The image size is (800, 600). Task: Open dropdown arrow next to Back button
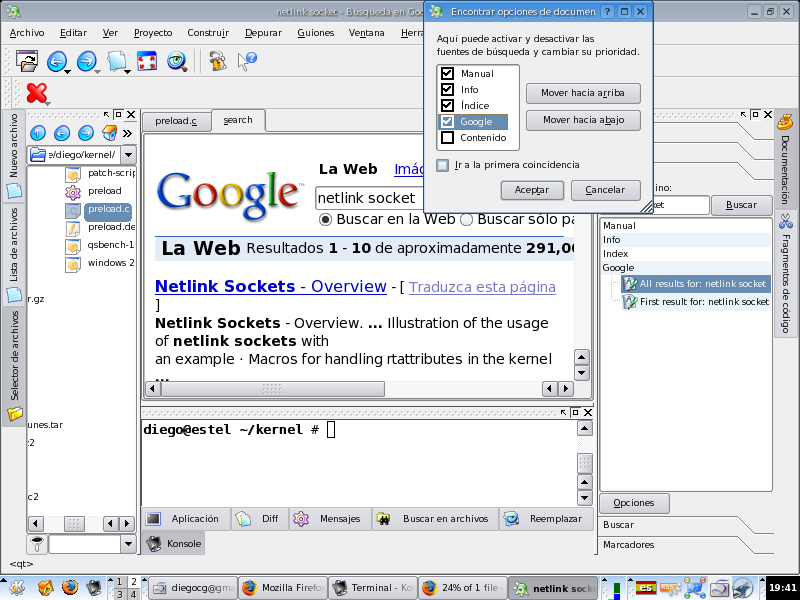[67, 72]
